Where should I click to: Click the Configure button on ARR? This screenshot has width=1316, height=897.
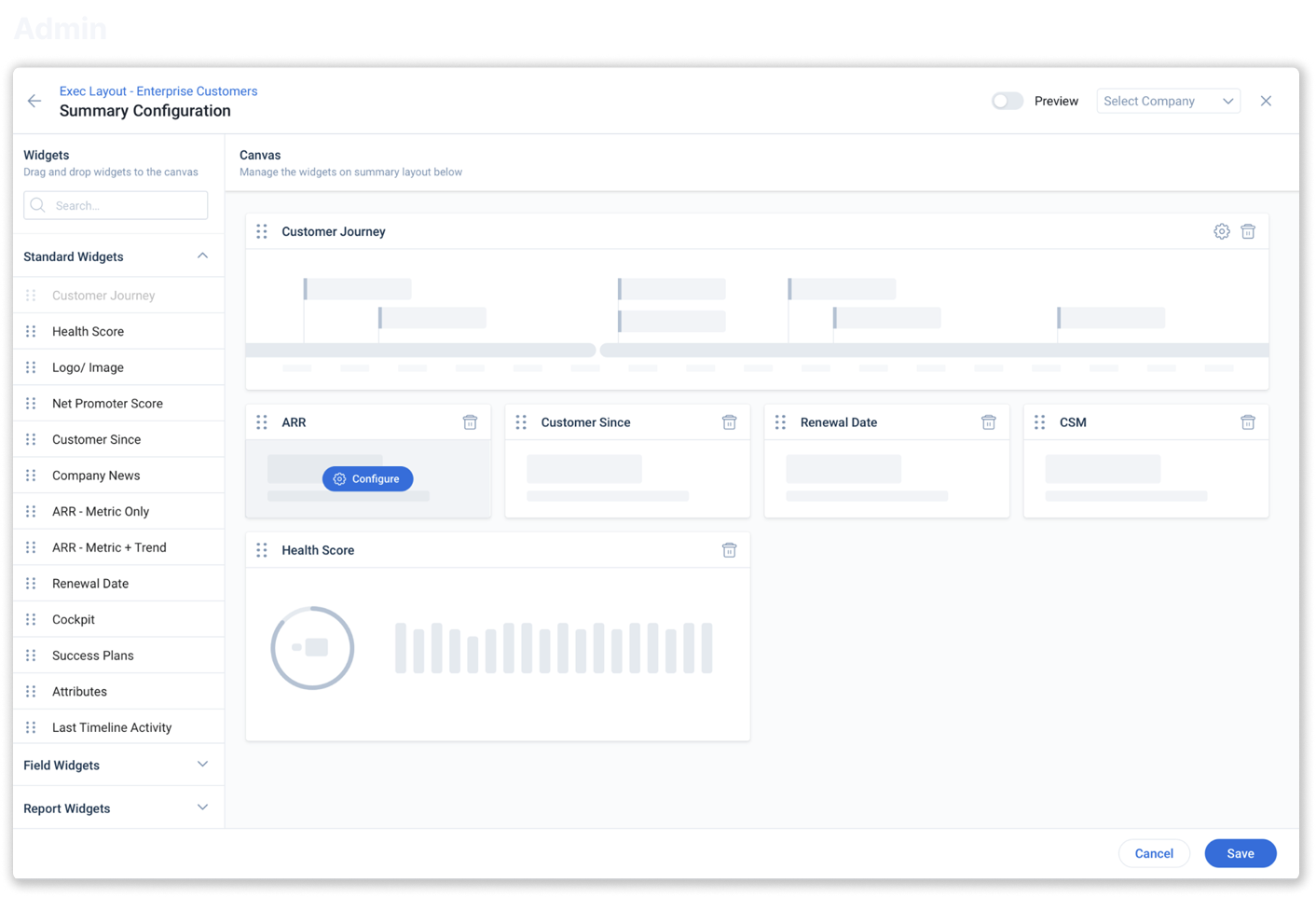tap(367, 478)
